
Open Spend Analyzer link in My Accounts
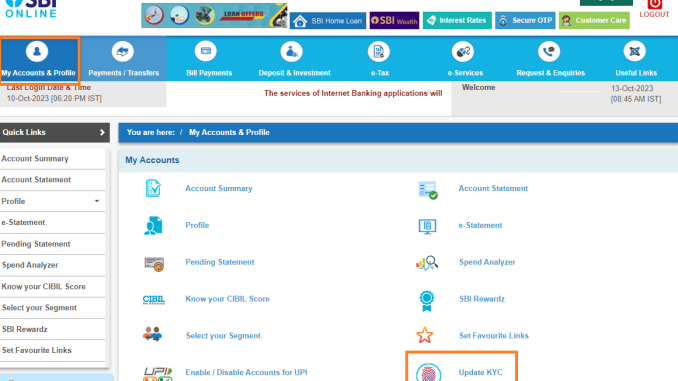click(487, 262)
